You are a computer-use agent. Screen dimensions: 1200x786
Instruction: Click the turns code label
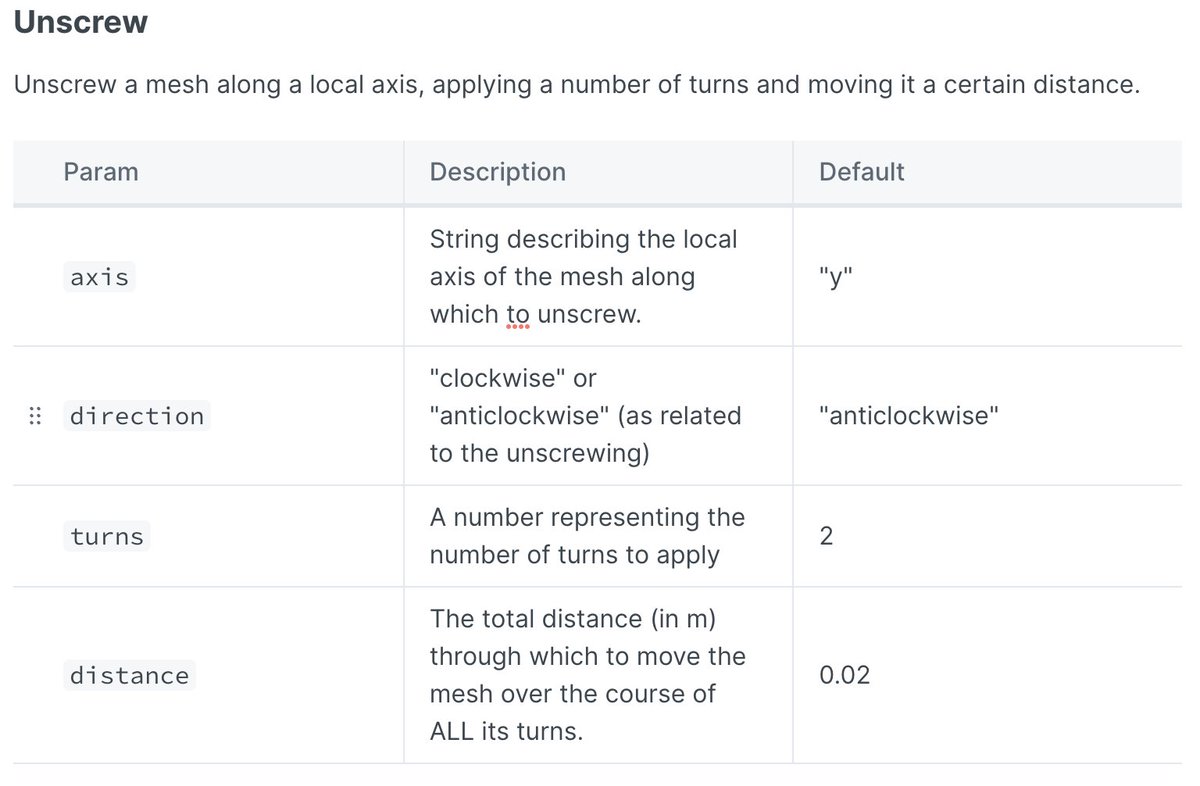[107, 537]
